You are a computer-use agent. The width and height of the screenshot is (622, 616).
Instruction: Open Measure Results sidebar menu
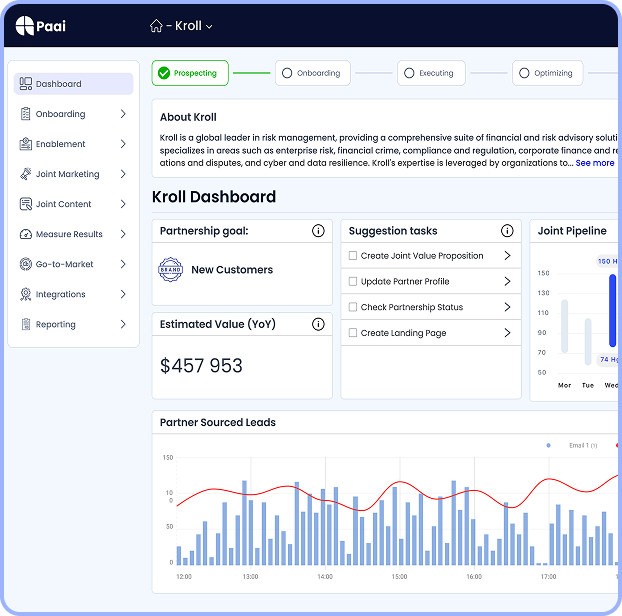pyautogui.click(x=73, y=234)
